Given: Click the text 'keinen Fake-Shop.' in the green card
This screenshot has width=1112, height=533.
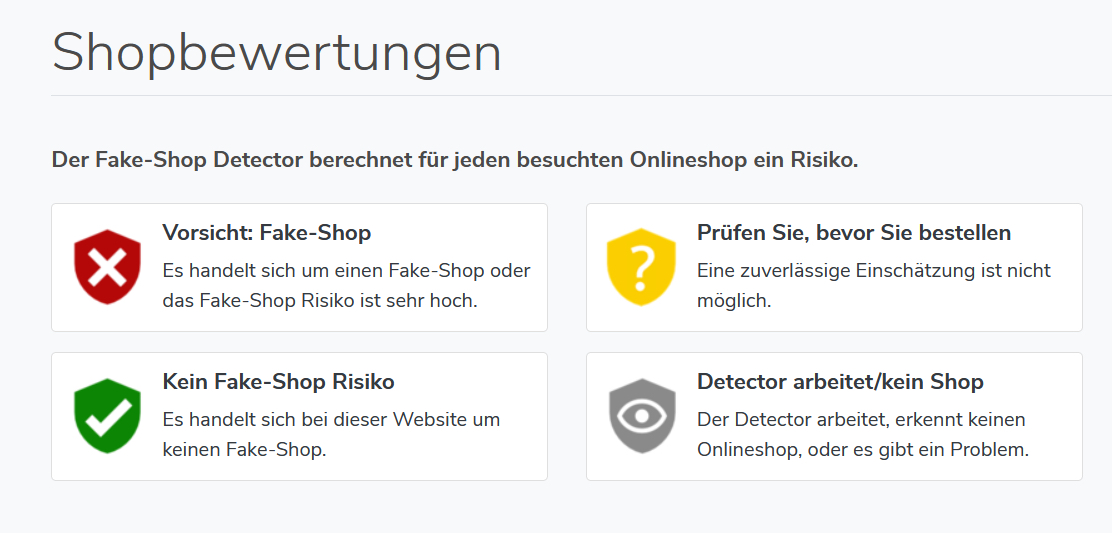Looking at the screenshot, I should pyautogui.click(x=244, y=450).
